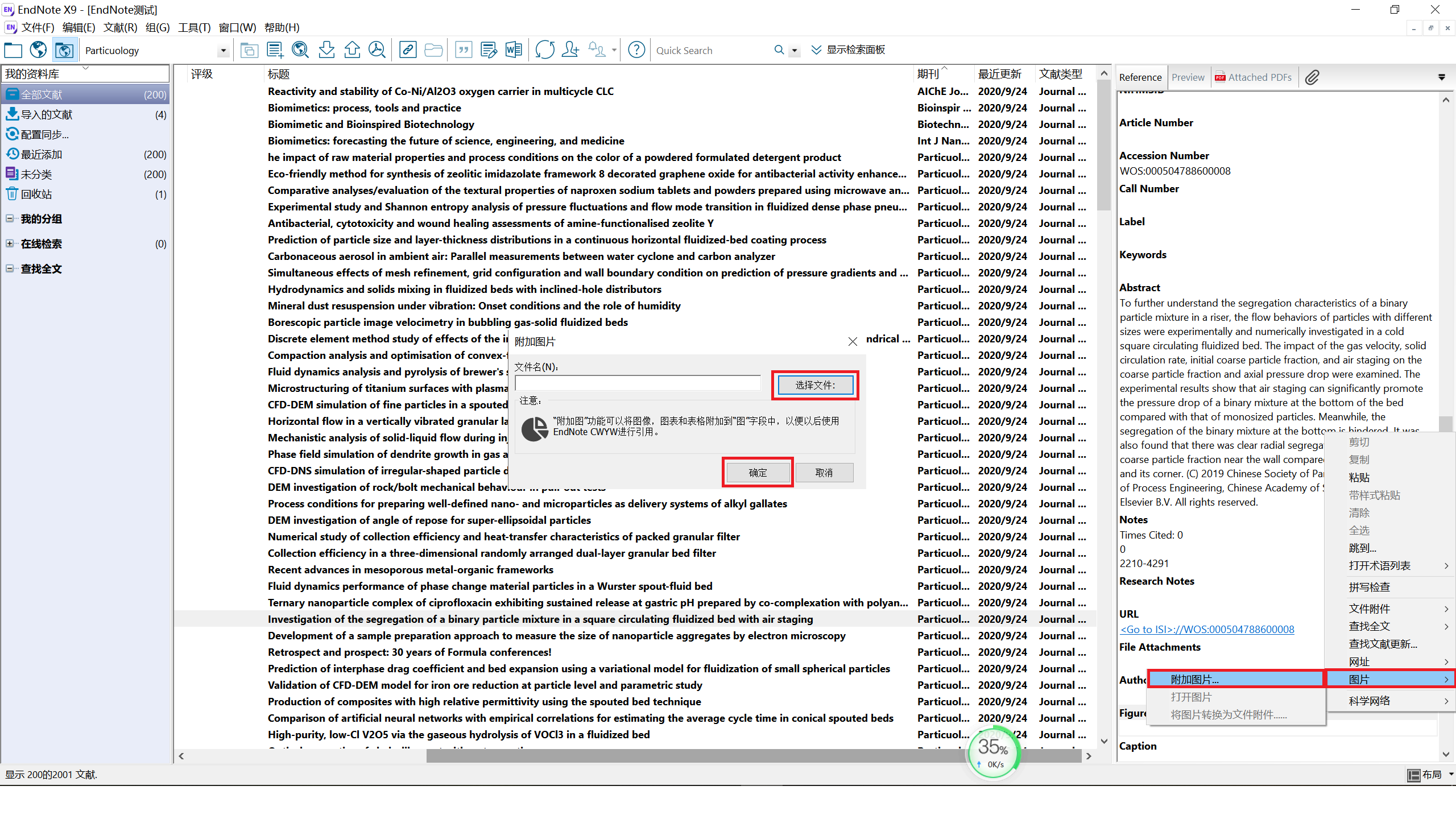Click the paperclip attach file icon
This screenshot has height=819, width=1456.
[x=1312, y=77]
